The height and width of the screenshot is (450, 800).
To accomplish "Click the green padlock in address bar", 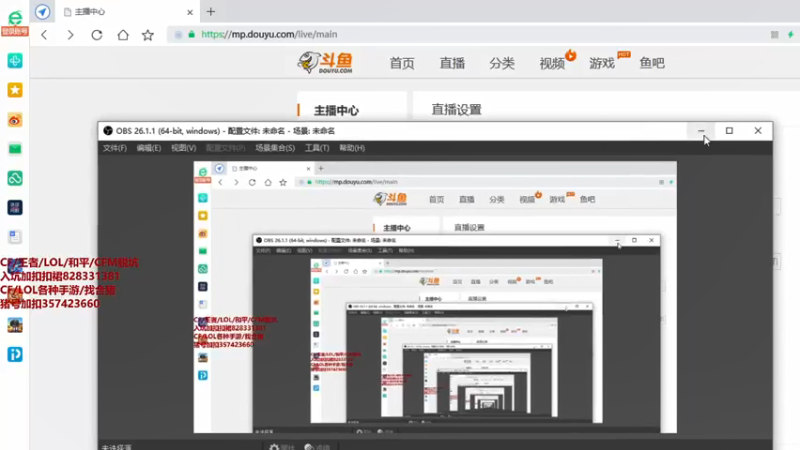I will tap(191, 34).
